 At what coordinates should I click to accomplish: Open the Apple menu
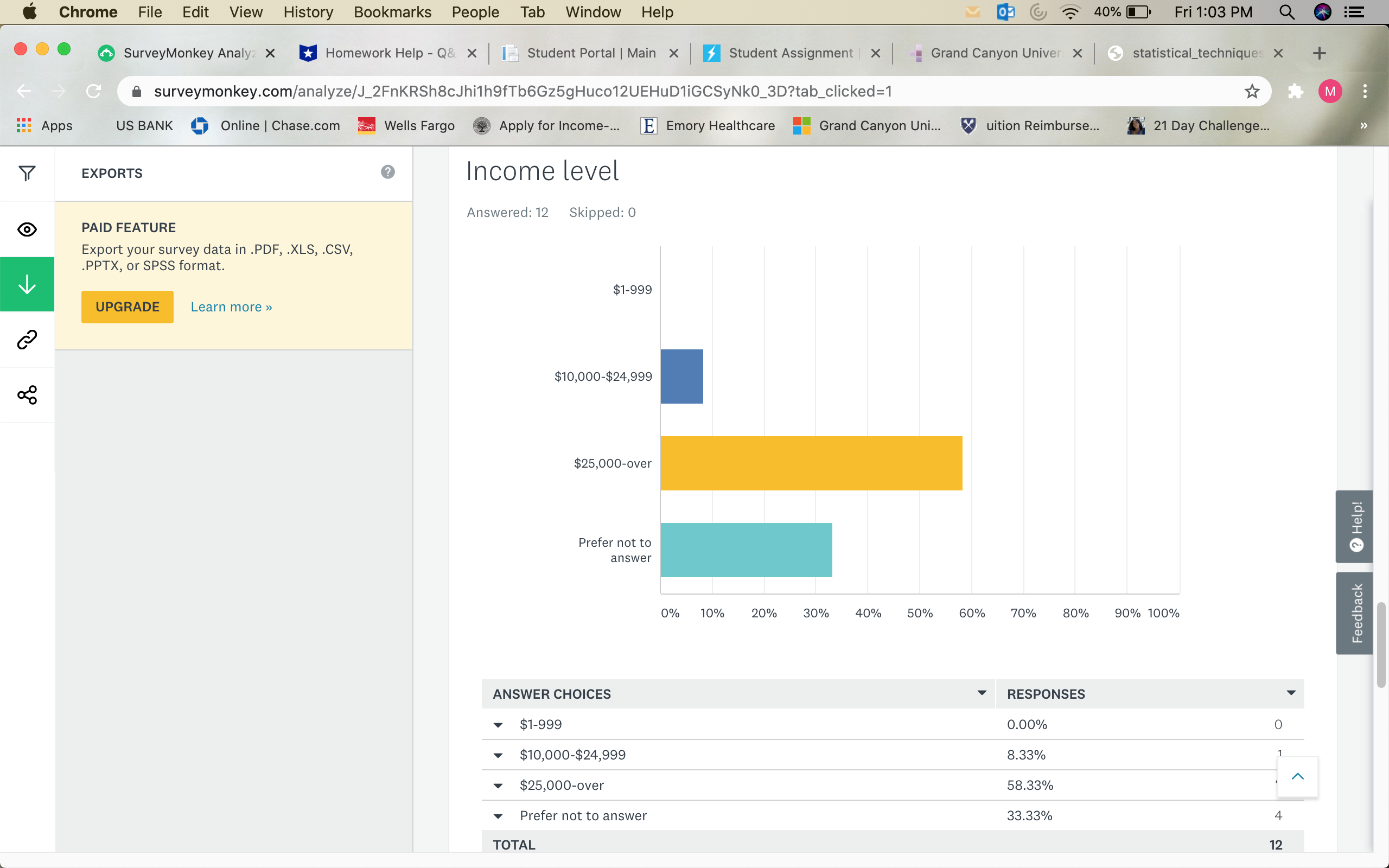click(x=29, y=11)
